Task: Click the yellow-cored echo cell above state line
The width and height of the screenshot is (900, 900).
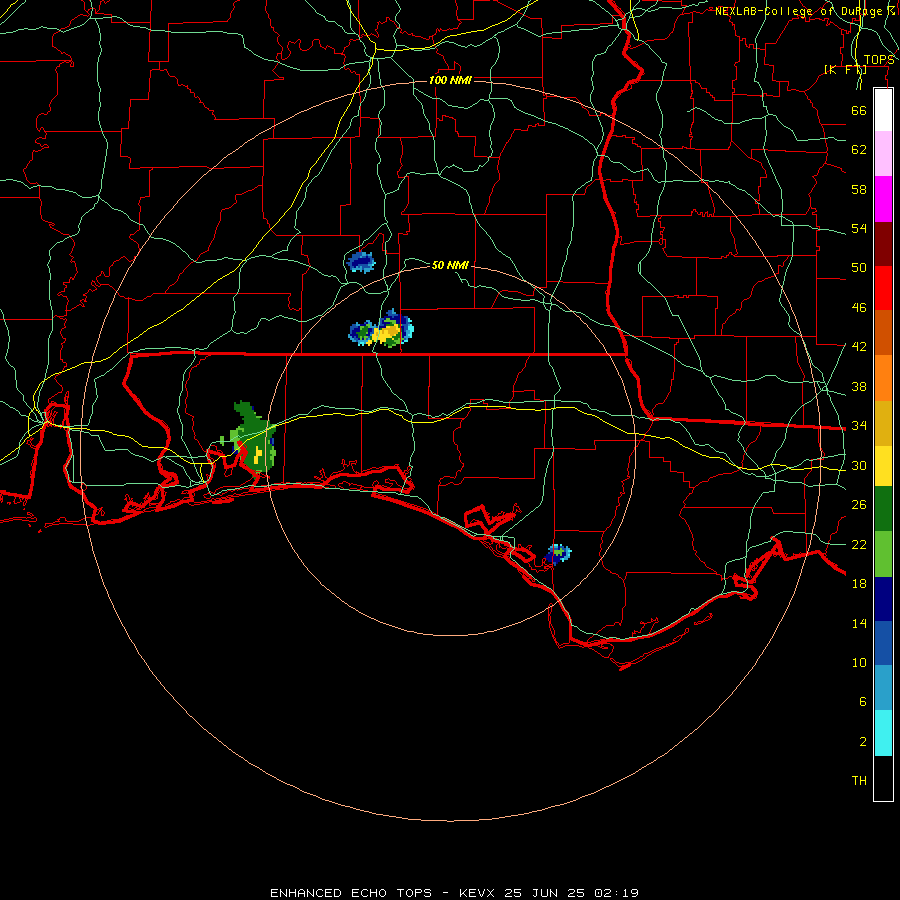Action: tap(381, 329)
